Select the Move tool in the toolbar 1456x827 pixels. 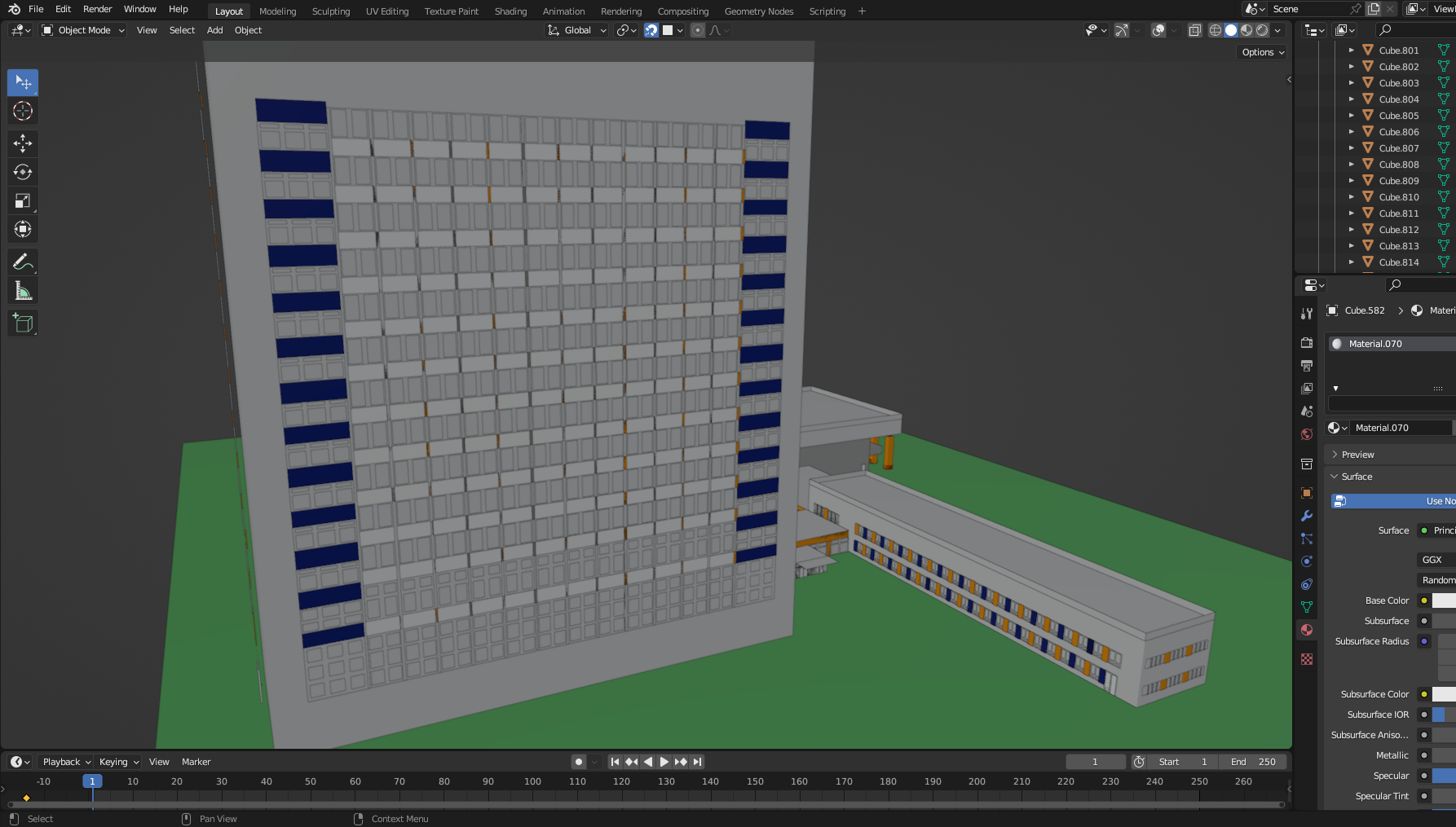(x=23, y=143)
